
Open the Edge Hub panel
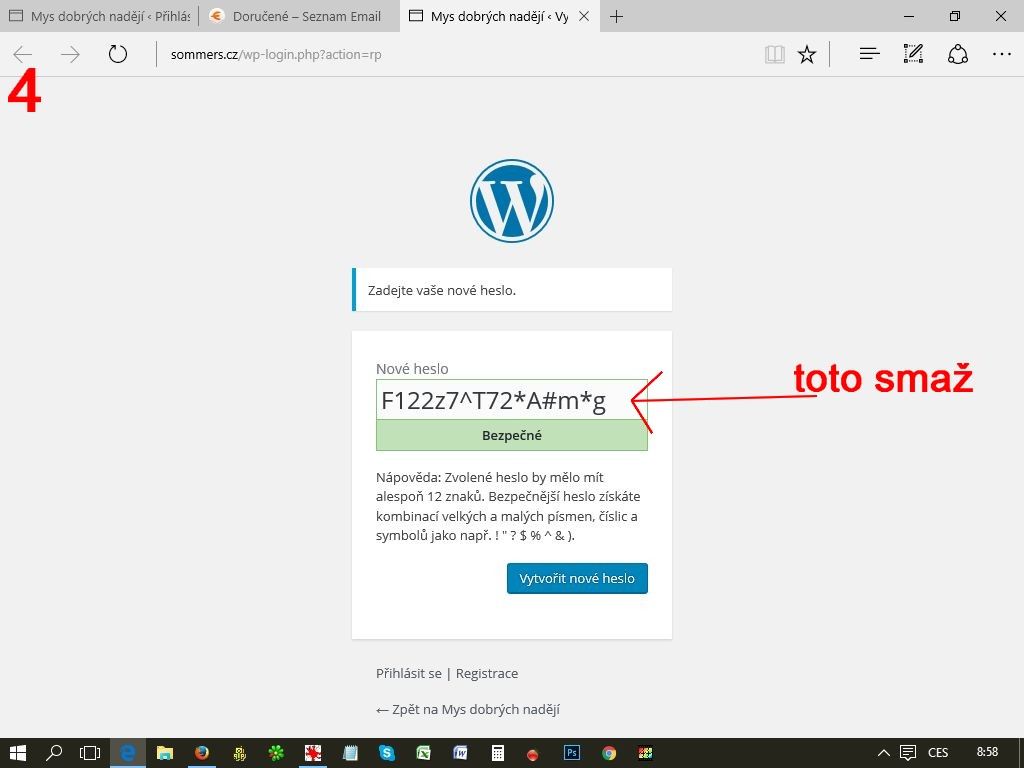(x=869, y=54)
